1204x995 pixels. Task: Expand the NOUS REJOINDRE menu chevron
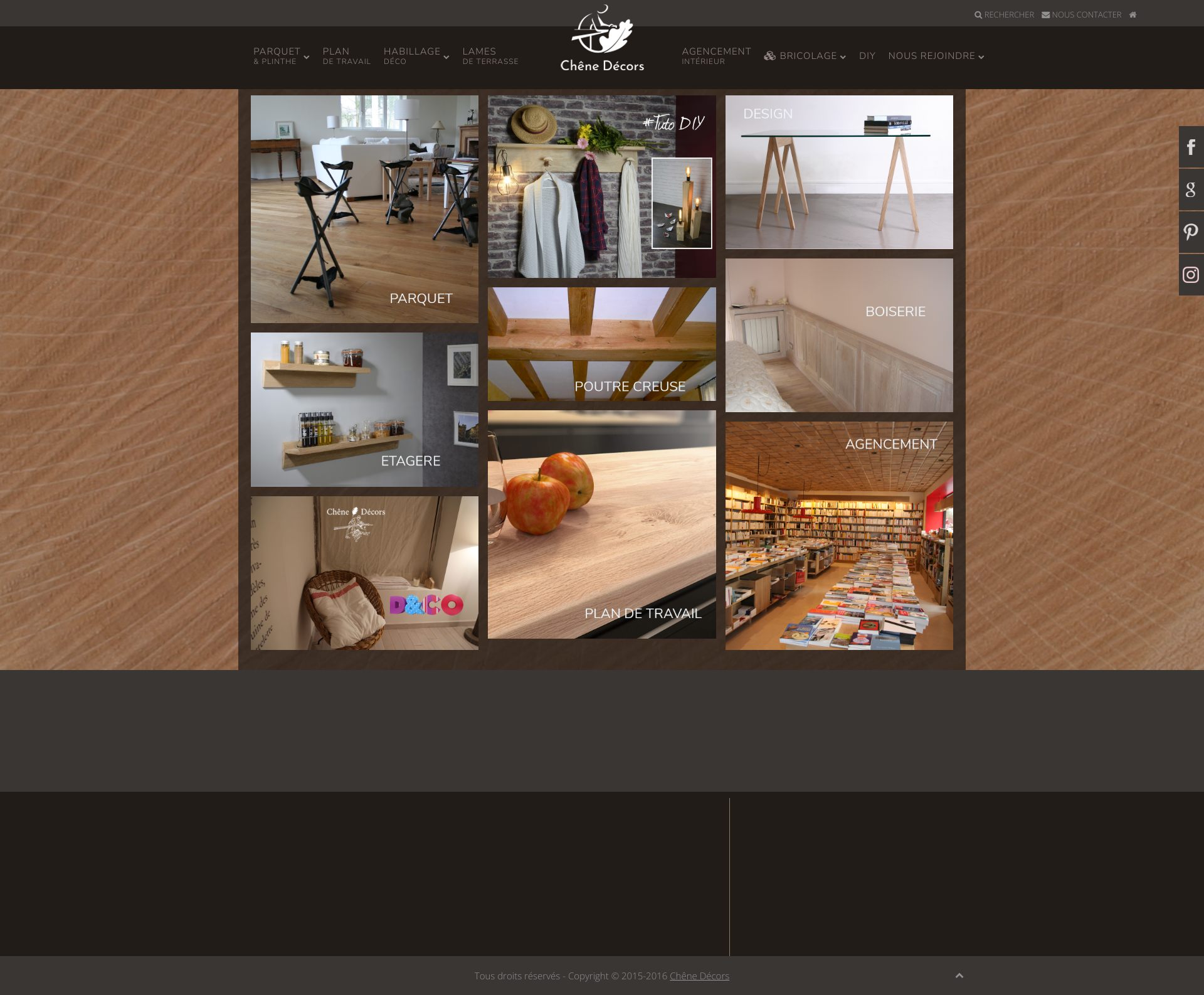(981, 57)
